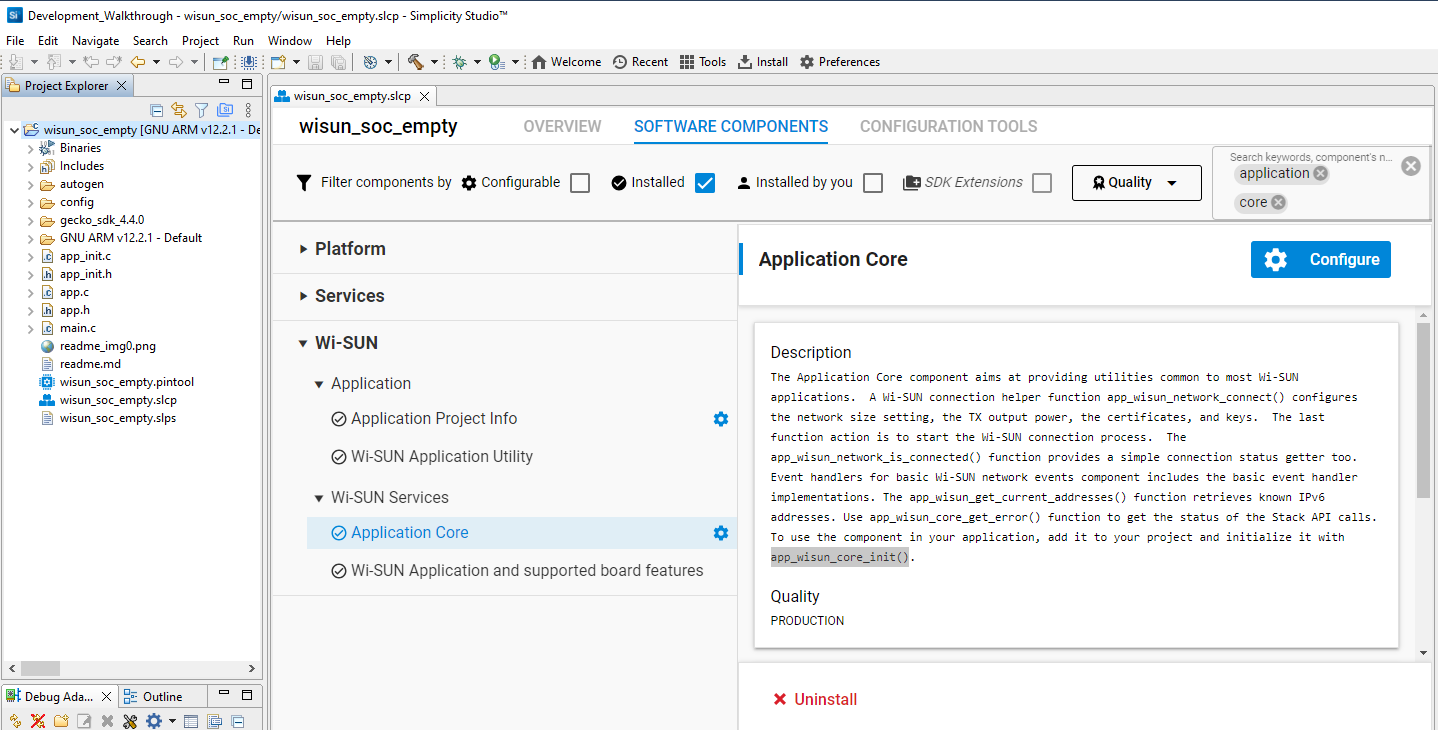This screenshot has width=1438, height=730.
Task: Click the disconnect icon in Debug Adapters
Action: click(x=38, y=721)
